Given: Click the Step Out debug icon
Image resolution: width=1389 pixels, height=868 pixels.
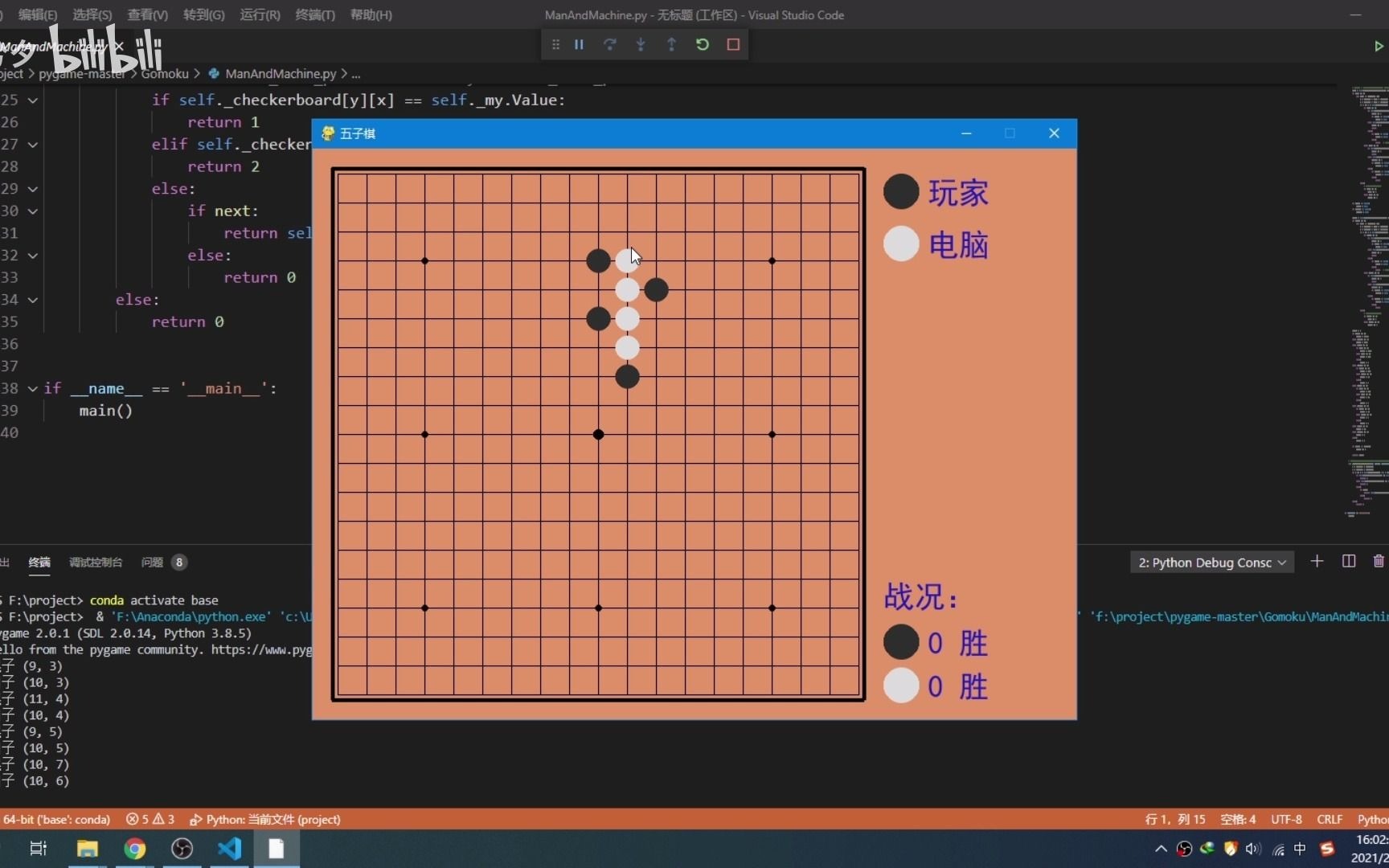Looking at the screenshot, I should pos(672,44).
